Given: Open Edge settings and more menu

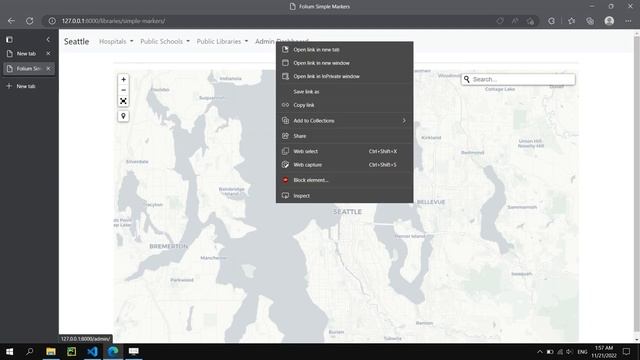Looking at the screenshot, I should (628, 21).
